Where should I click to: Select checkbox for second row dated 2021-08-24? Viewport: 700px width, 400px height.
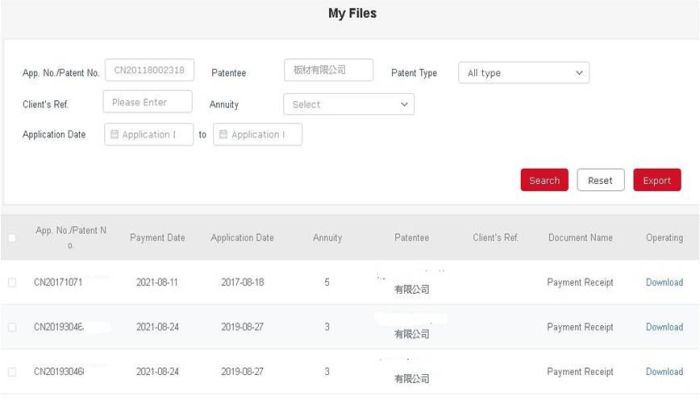[12, 327]
